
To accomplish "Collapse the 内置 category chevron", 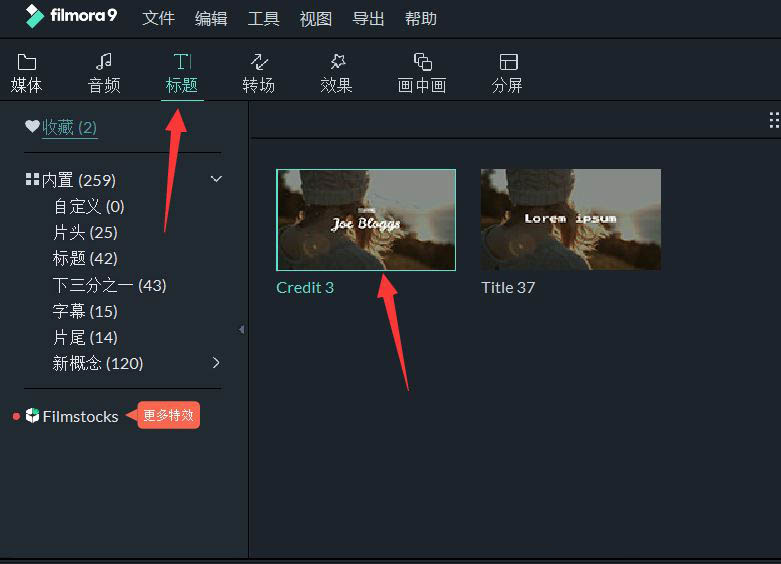I will (216, 179).
